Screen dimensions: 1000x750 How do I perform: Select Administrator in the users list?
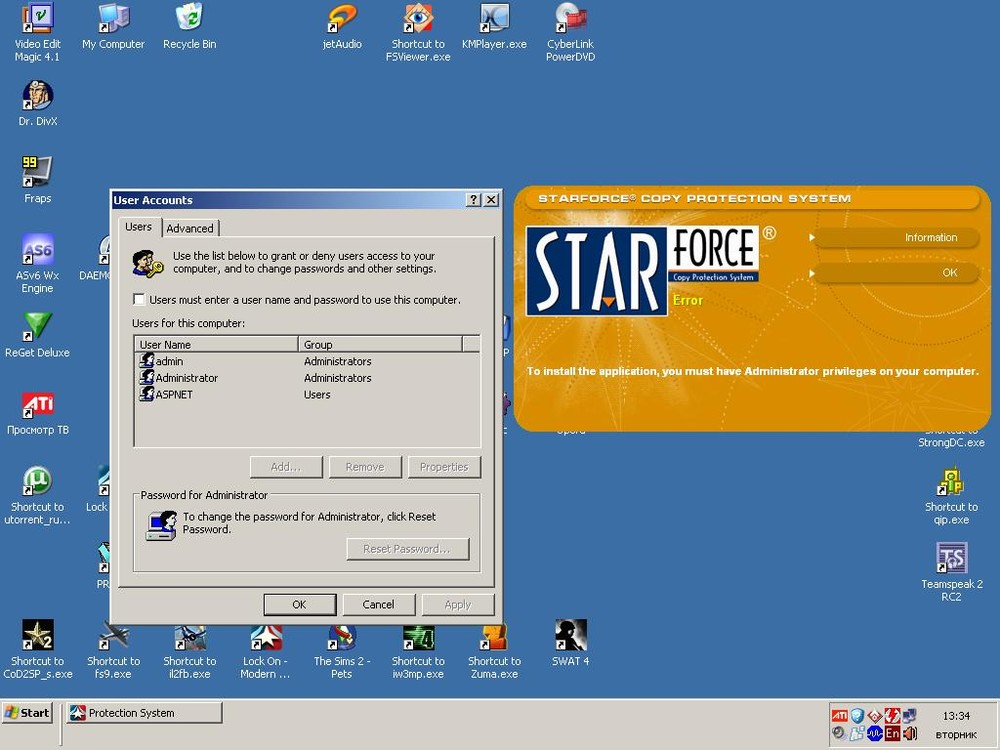[189, 378]
